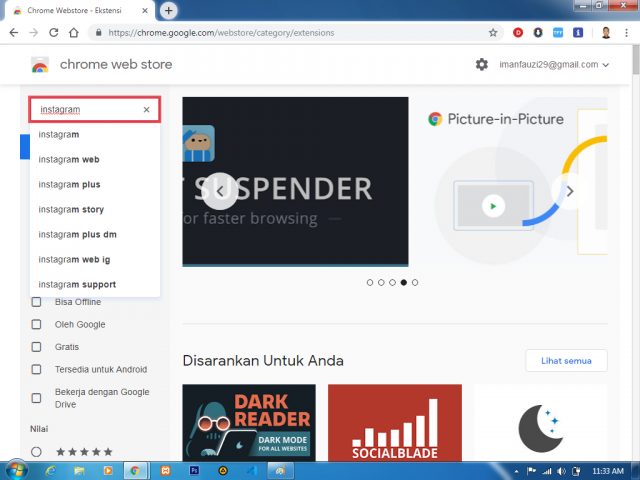Viewport: 640px width, 480px height.
Task: Open The Great Suspender banner
Action: point(295,182)
